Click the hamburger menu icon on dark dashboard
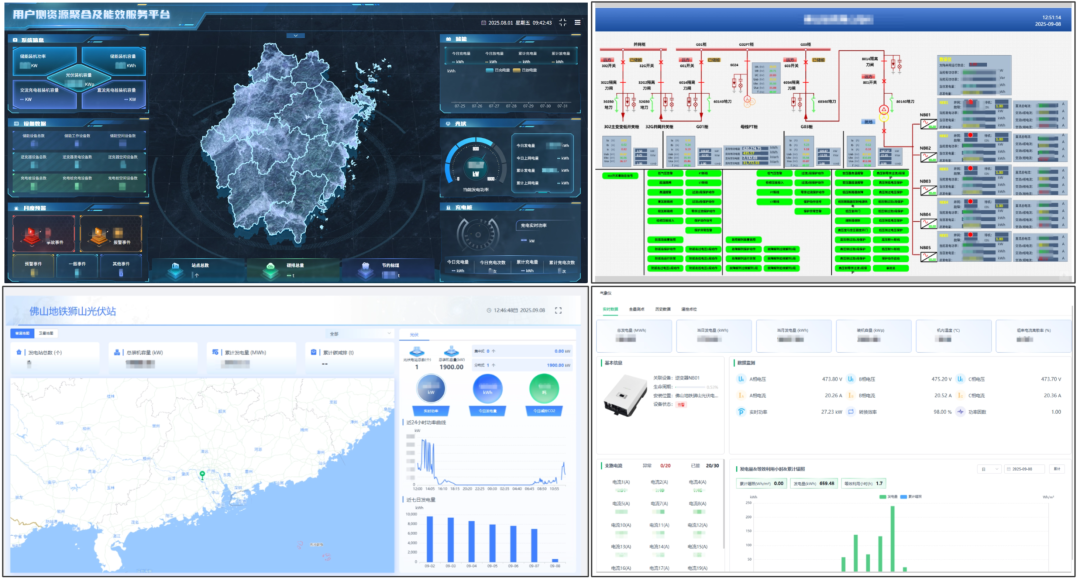 click(577, 22)
